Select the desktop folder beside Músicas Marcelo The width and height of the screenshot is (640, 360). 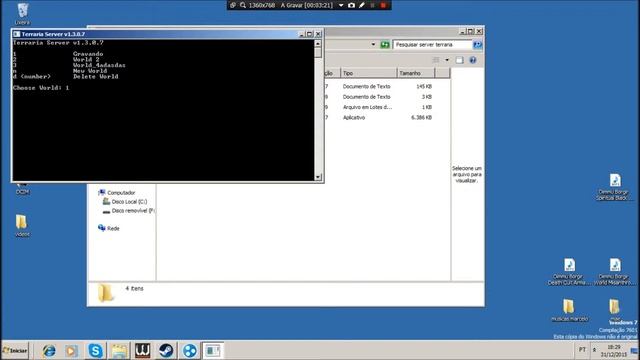tap(614, 309)
